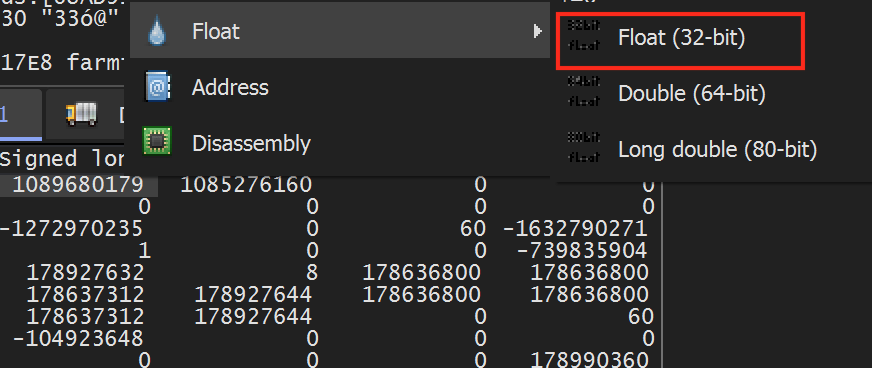Screen dimensions: 872x368
Task: Select dump value 1085276160
Action: [246, 185]
